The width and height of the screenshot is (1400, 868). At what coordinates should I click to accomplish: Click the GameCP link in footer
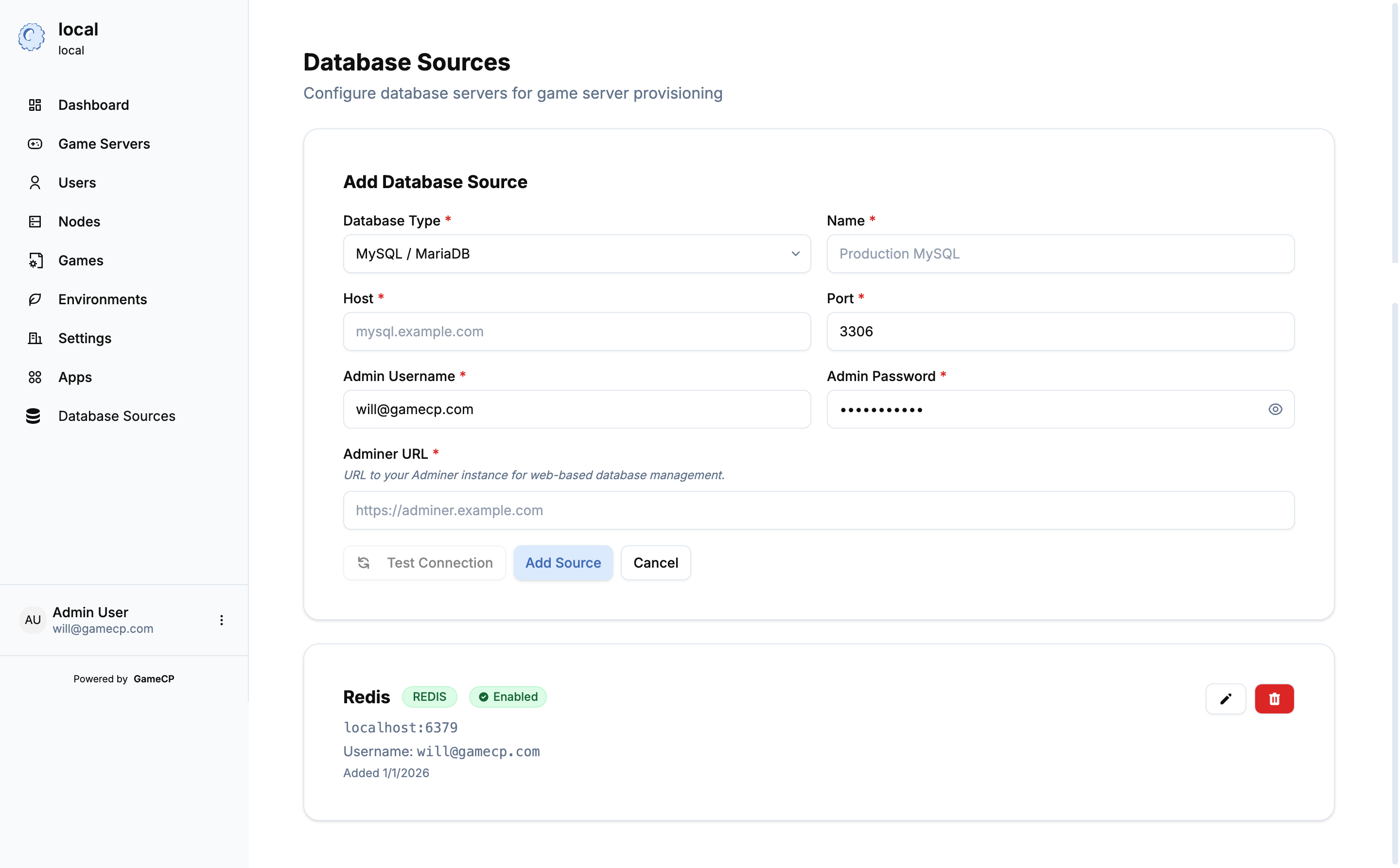pos(154,678)
